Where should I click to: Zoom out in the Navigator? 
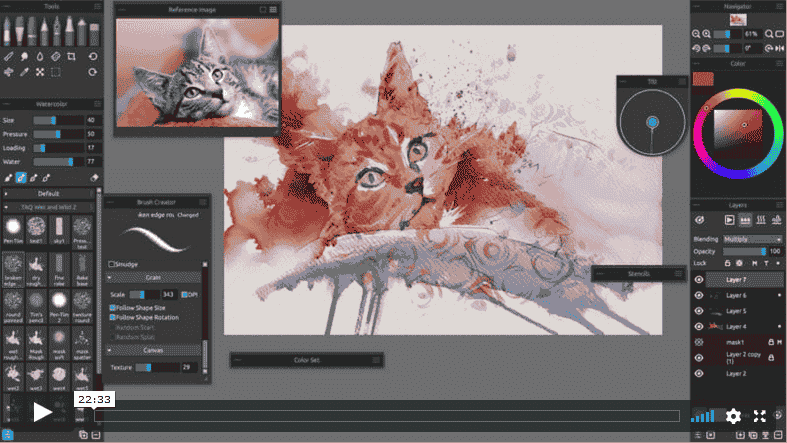(x=696, y=34)
